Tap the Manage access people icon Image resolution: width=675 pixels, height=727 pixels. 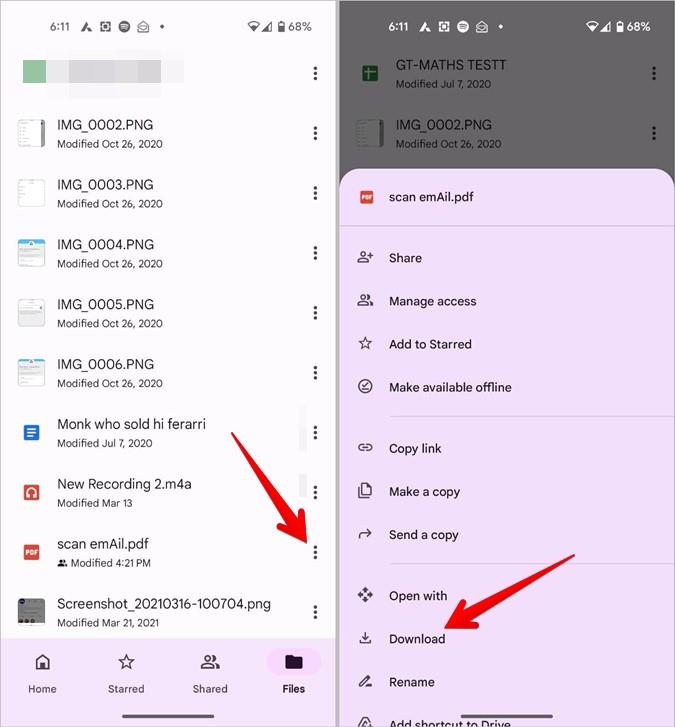click(x=365, y=300)
